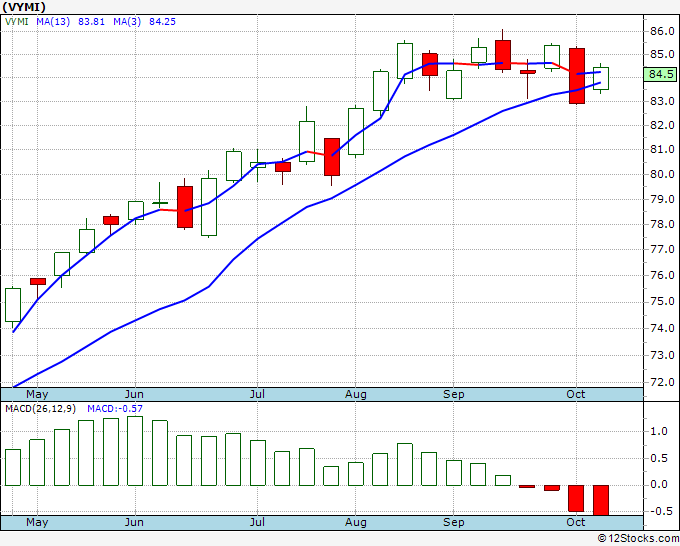Click the 83.81 moving average value
Screen dimensions: 680x546
tap(91, 21)
